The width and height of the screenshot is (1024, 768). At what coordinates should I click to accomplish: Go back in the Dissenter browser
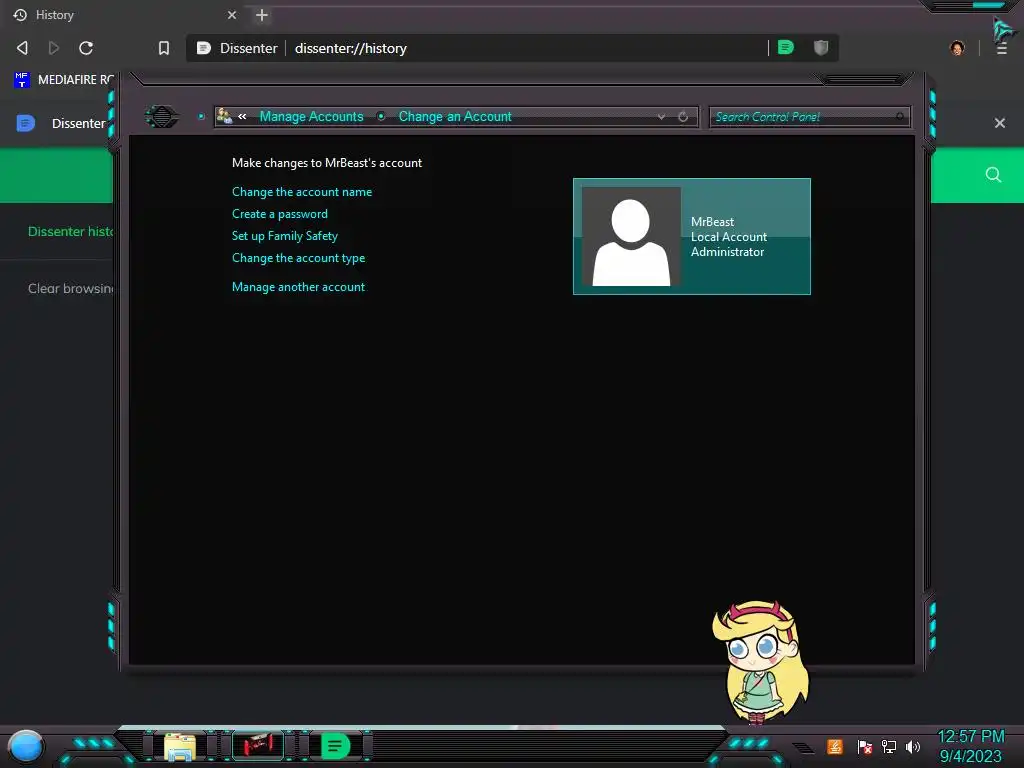[22, 48]
